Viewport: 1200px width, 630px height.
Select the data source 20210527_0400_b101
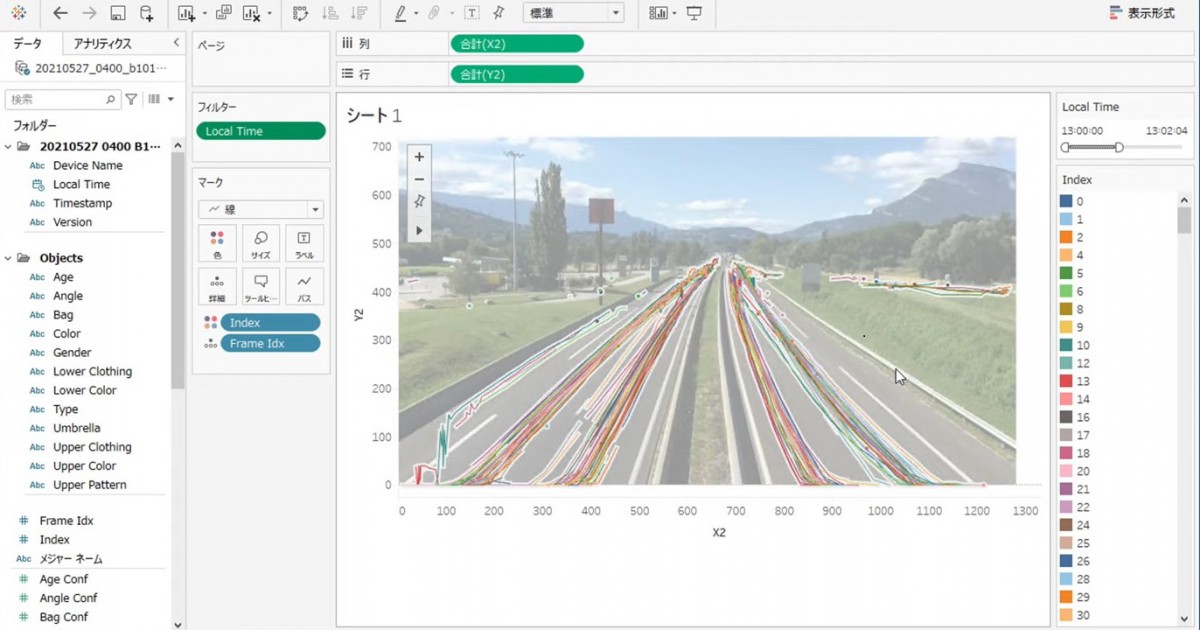click(91, 68)
